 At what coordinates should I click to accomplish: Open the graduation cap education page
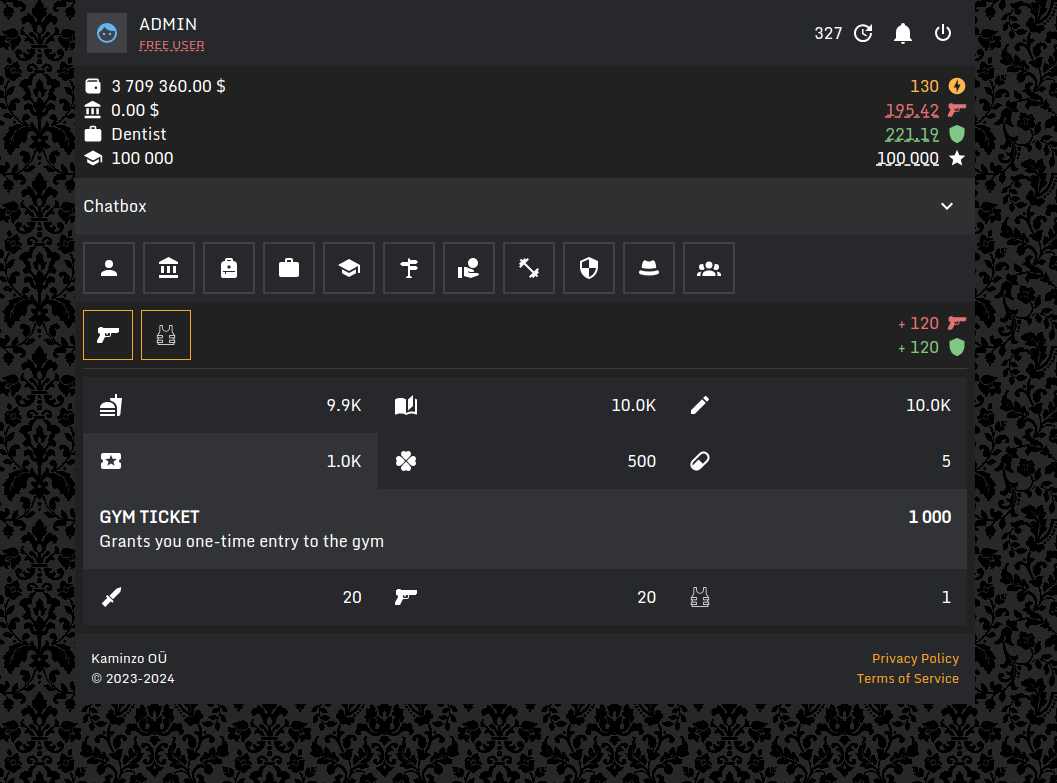349,268
